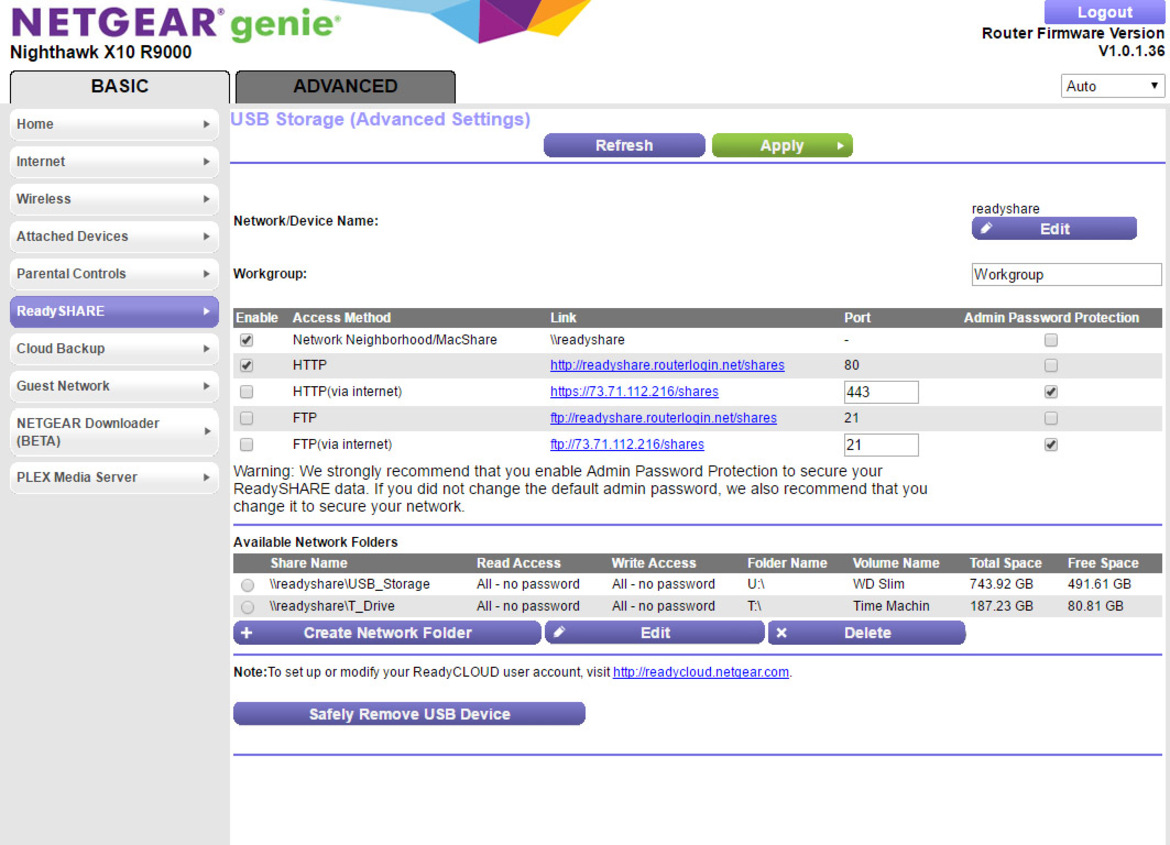The image size is (1170, 845).
Task: Delete the selected network folder
Action: click(866, 633)
